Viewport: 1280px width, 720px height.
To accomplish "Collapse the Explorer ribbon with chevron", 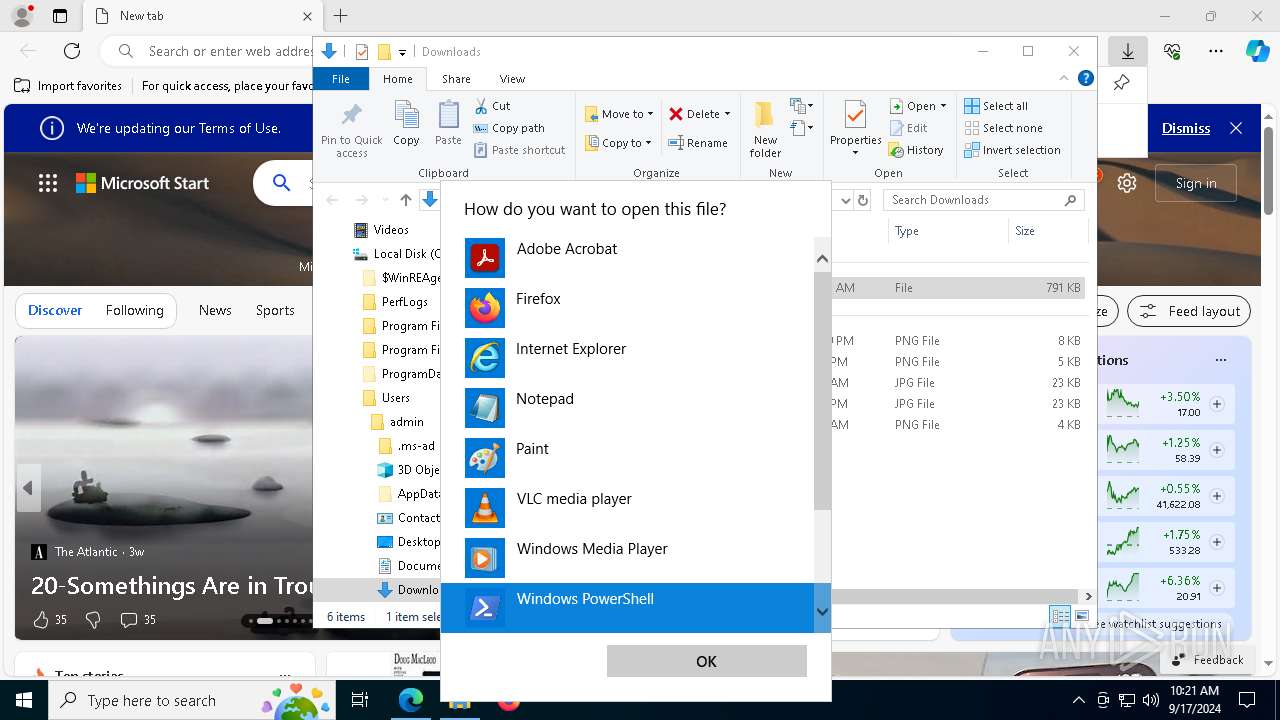I will (1064, 78).
